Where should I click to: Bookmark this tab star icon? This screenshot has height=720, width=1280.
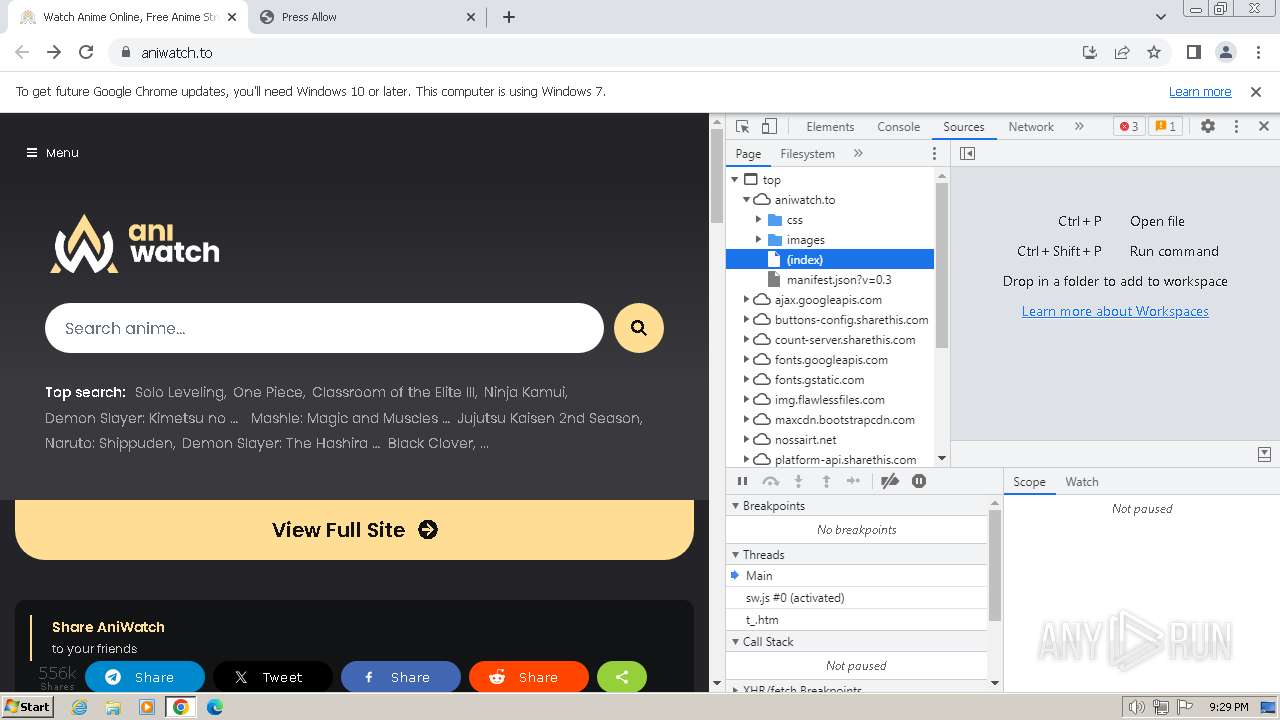tap(1154, 53)
